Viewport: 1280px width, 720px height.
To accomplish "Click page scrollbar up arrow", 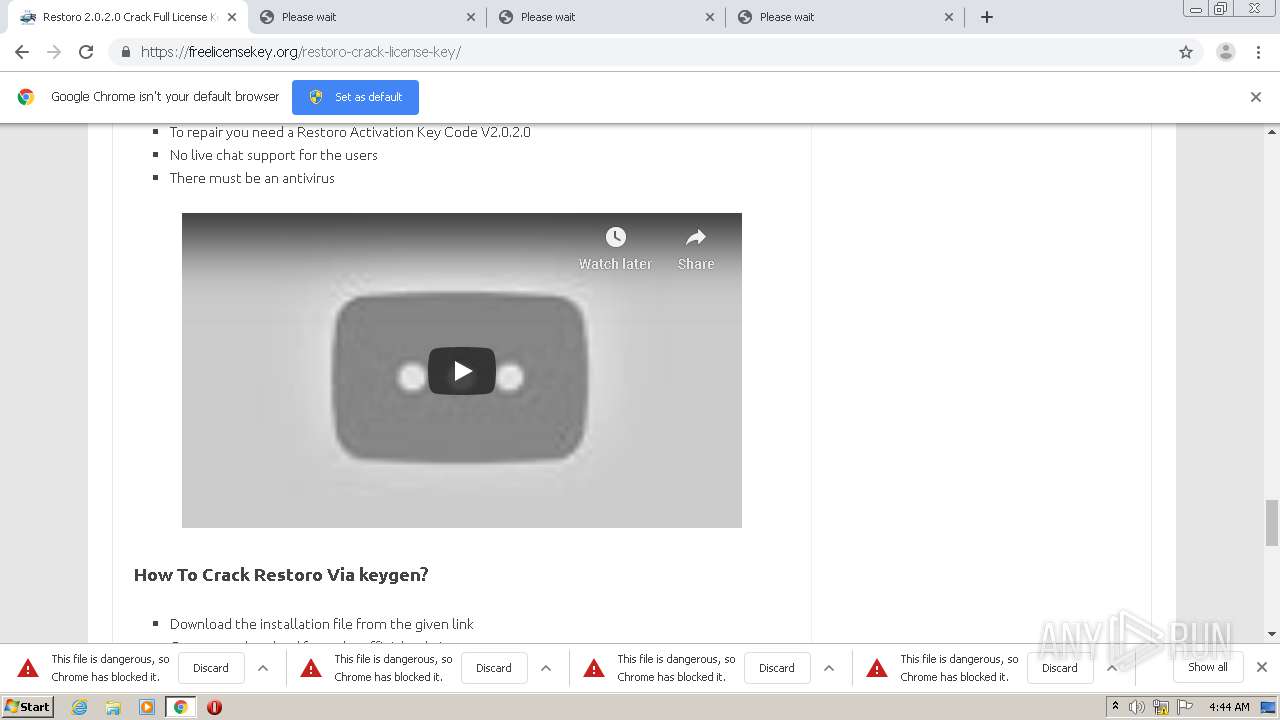I will [1272, 132].
